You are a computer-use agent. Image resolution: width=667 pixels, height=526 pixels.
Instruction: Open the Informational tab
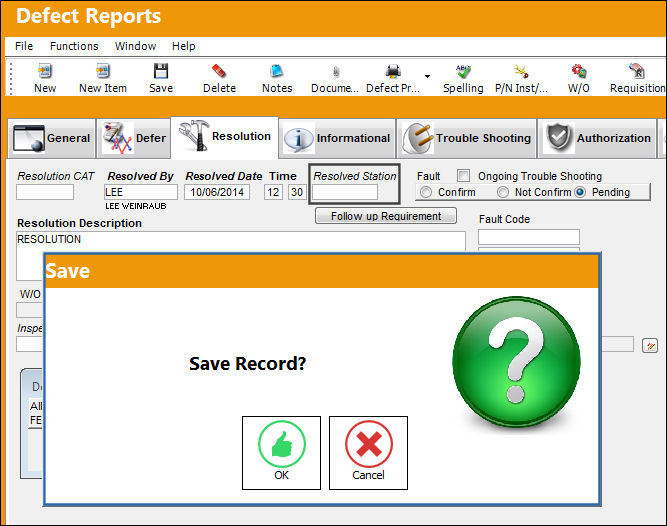coord(337,138)
